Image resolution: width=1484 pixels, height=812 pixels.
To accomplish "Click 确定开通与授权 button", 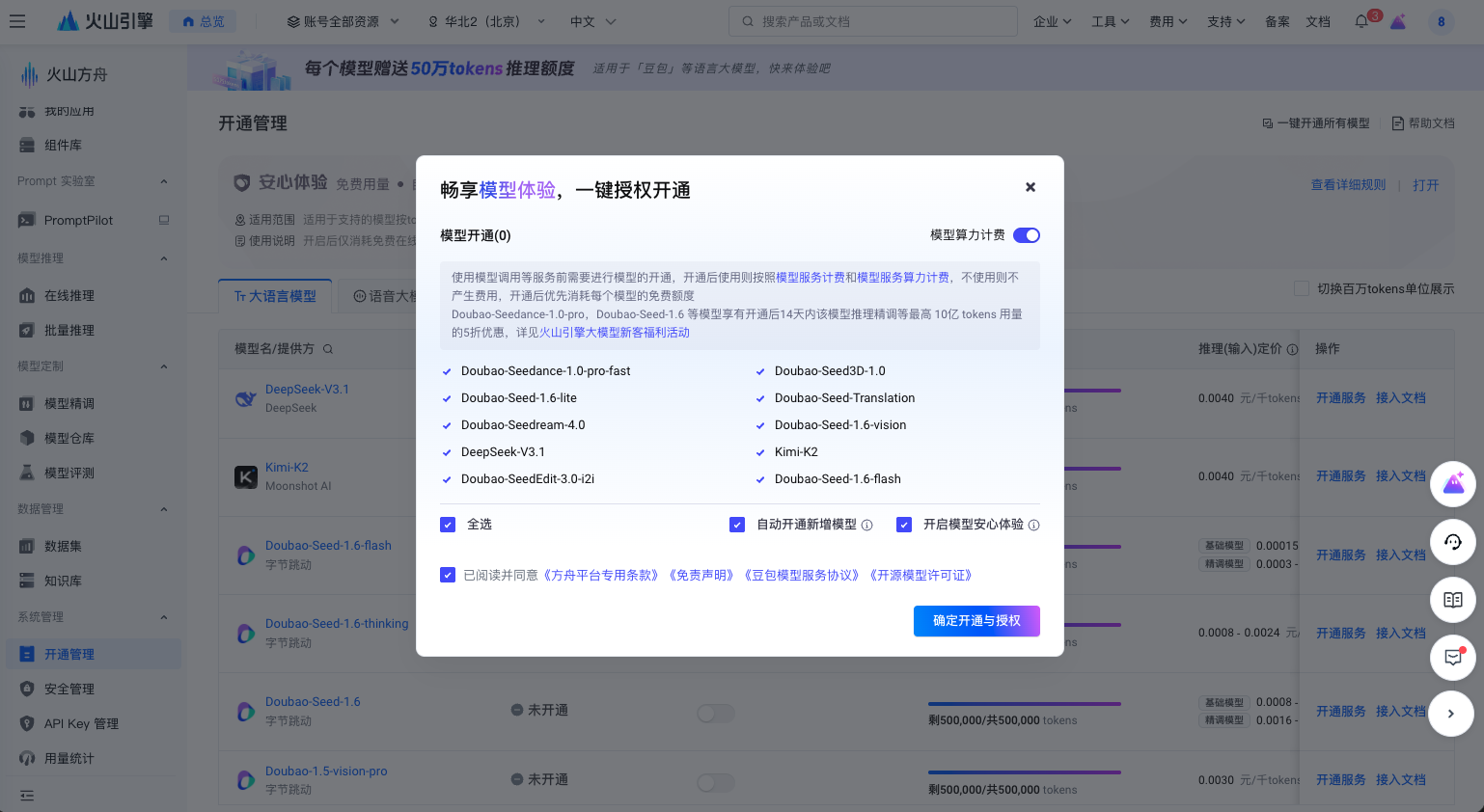I will [x=976, y=621].
